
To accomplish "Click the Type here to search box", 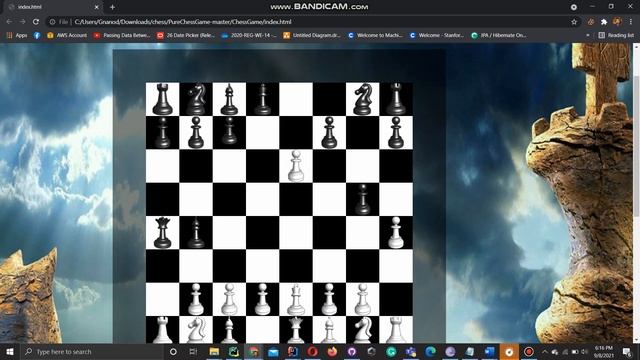I will 92,351.
